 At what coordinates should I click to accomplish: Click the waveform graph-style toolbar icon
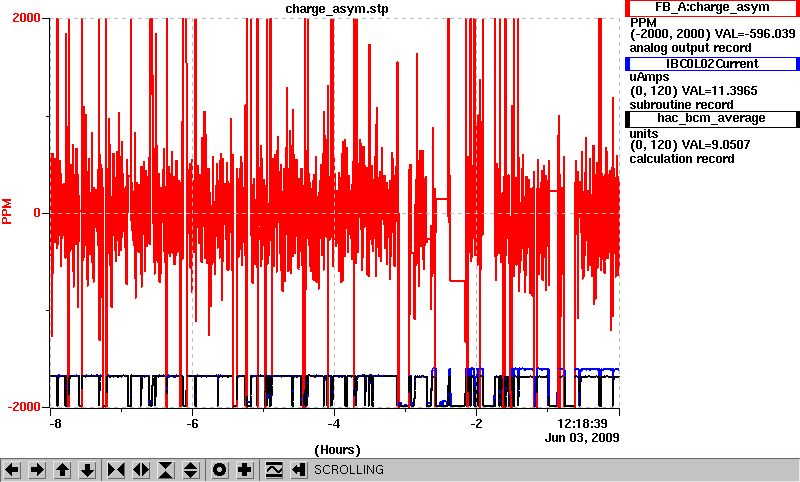[x=273, y=470]
